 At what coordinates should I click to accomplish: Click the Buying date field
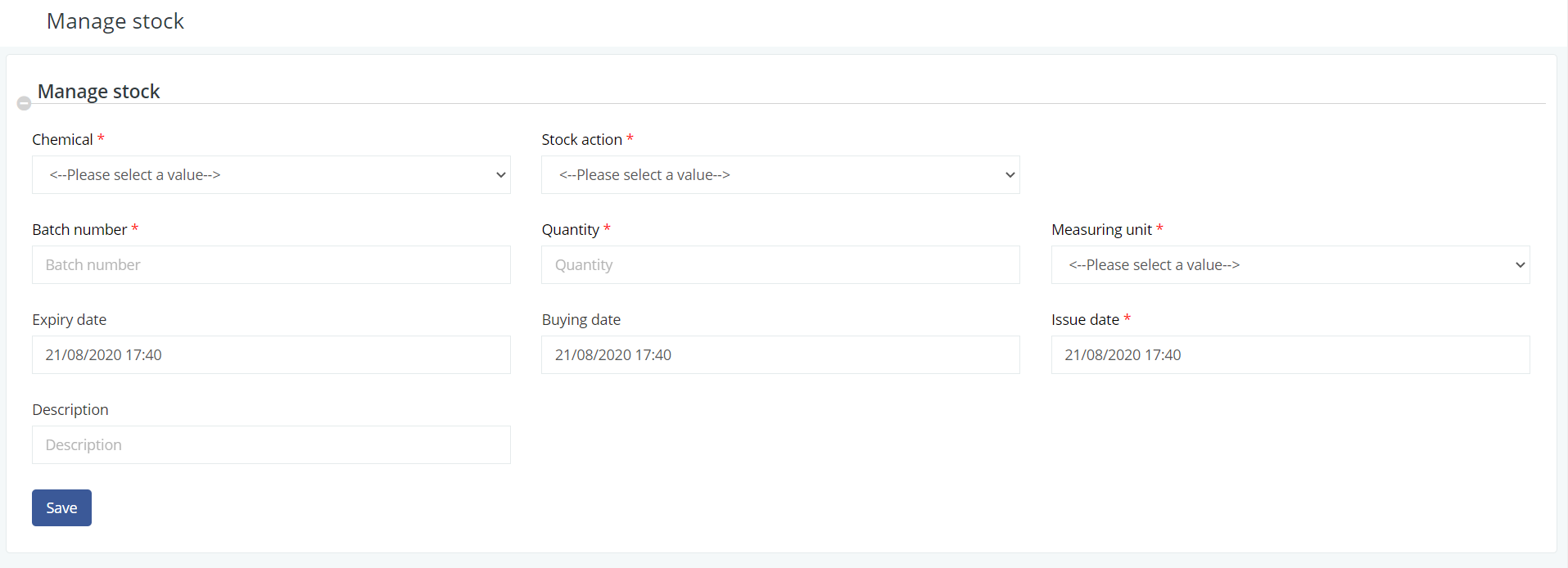(x=780, y=355)
